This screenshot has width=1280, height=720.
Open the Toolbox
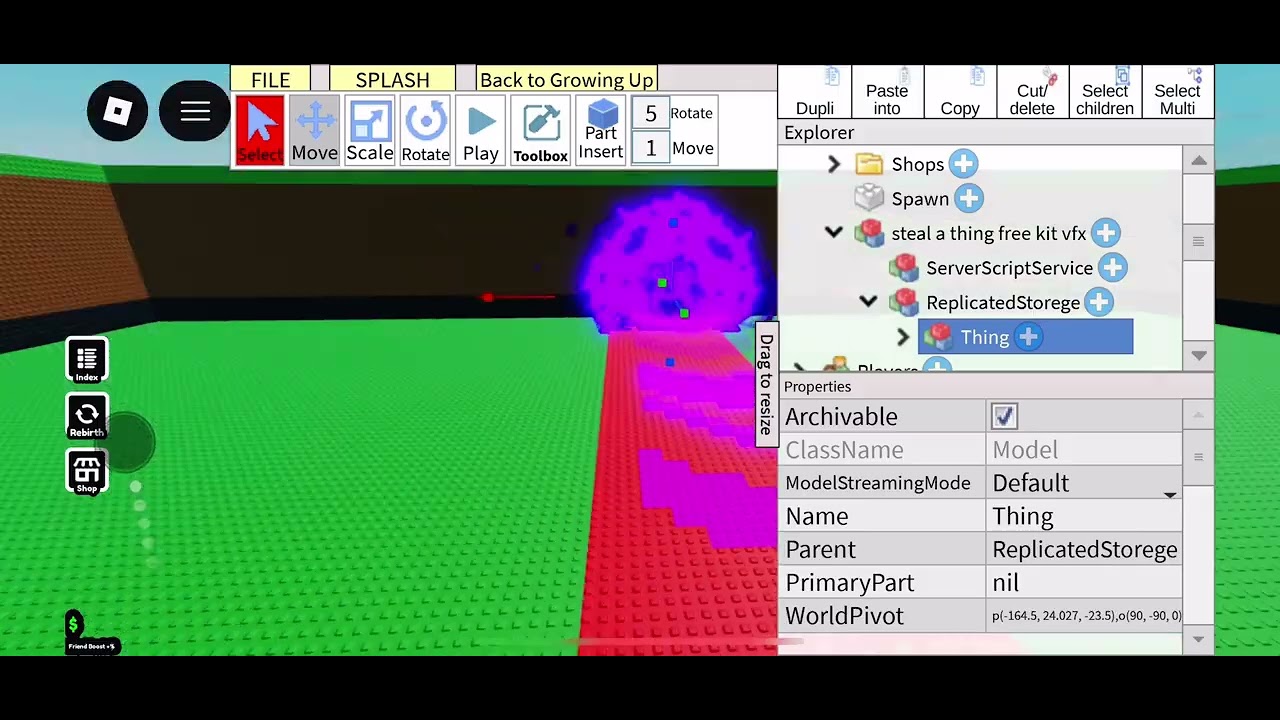point(540,130)
